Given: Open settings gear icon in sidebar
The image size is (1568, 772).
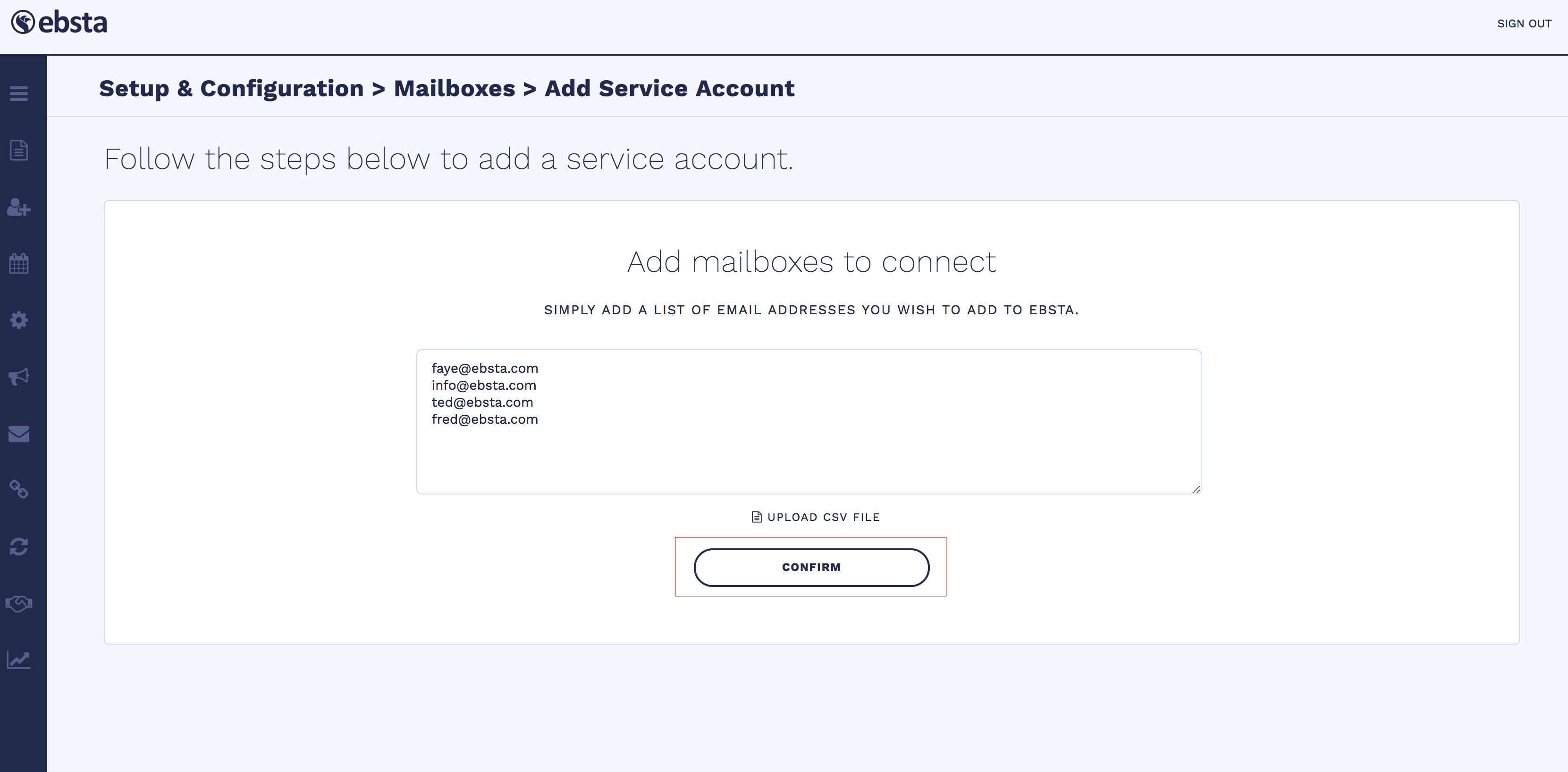Looking at the screenshot, I should pyautogui.click(x=19, y=320).
